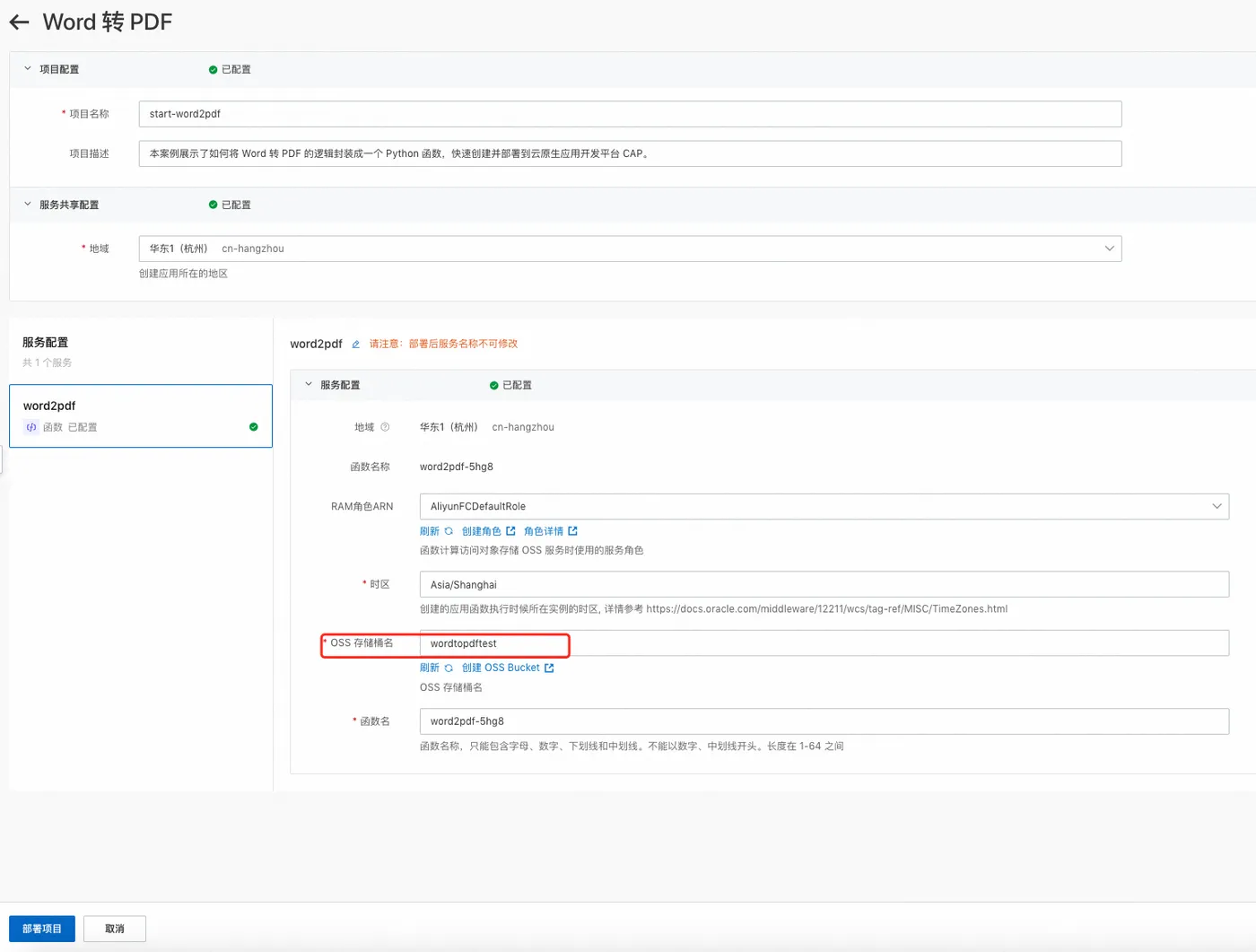Image resolution: width=1256 pixels, height=952 pixels.
Task: Edit the 时区 field Asia/Shanghai
Action: (824, 584)
